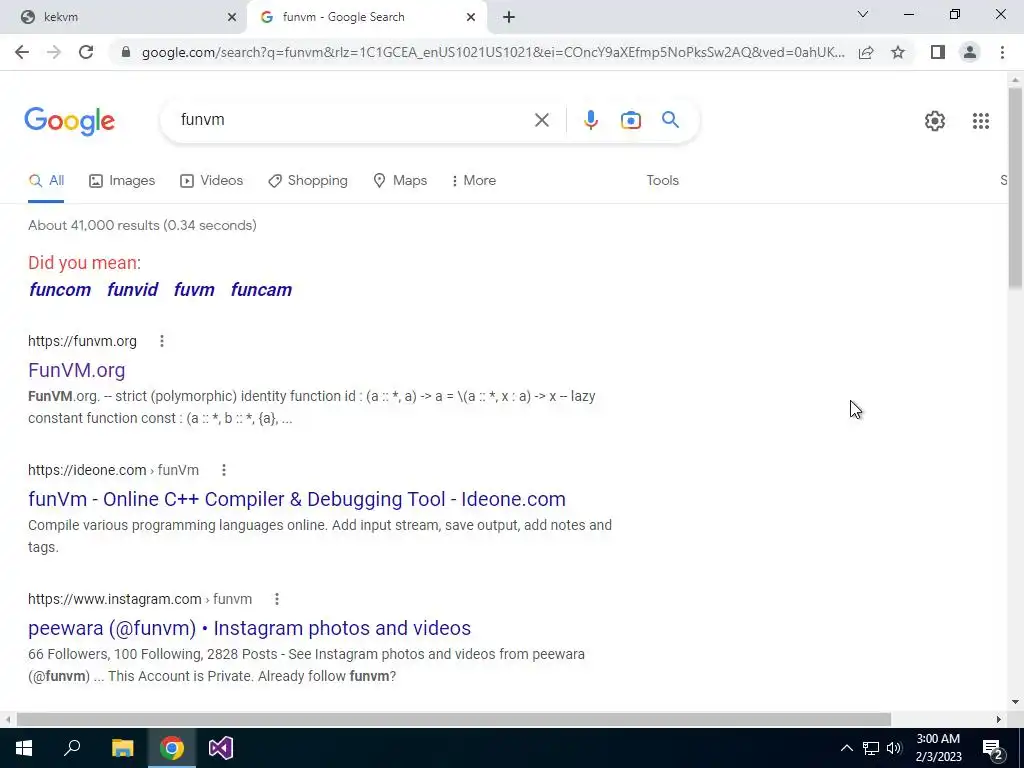The height and width of the screenshot is (768, 1024).
Task: Reload the current page
Action: 86,52
